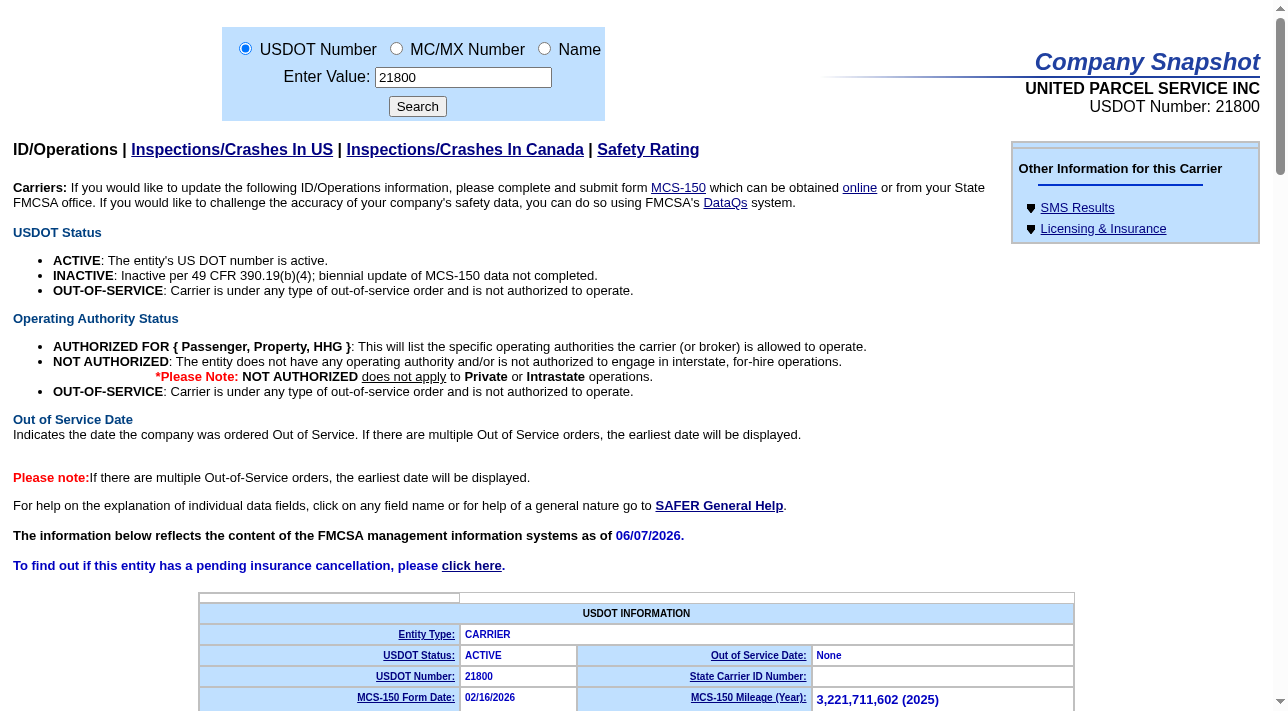
Task: Click the MCS-150 Mileage (Year) field name
Action: pos(748,697)
